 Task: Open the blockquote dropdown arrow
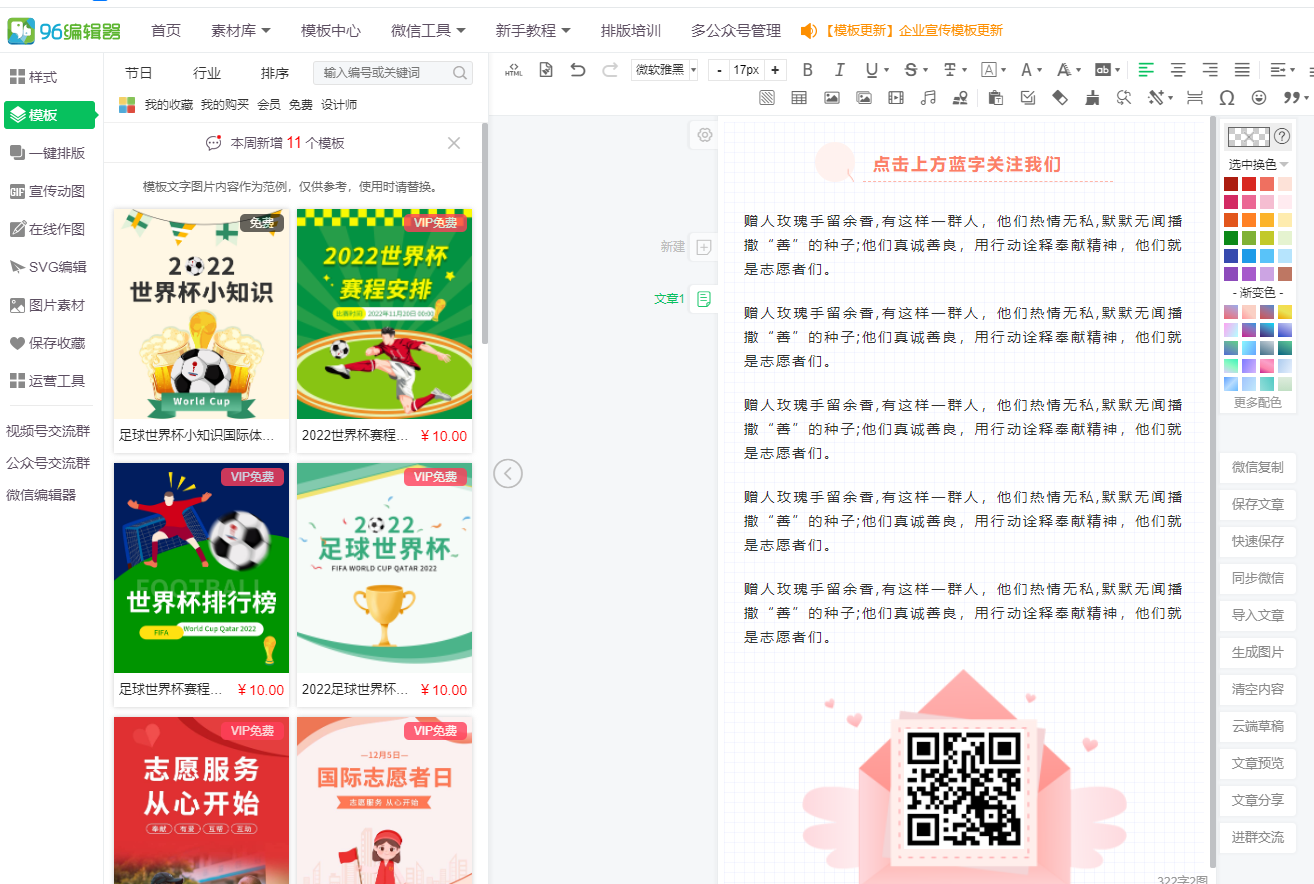[1307, 98]
